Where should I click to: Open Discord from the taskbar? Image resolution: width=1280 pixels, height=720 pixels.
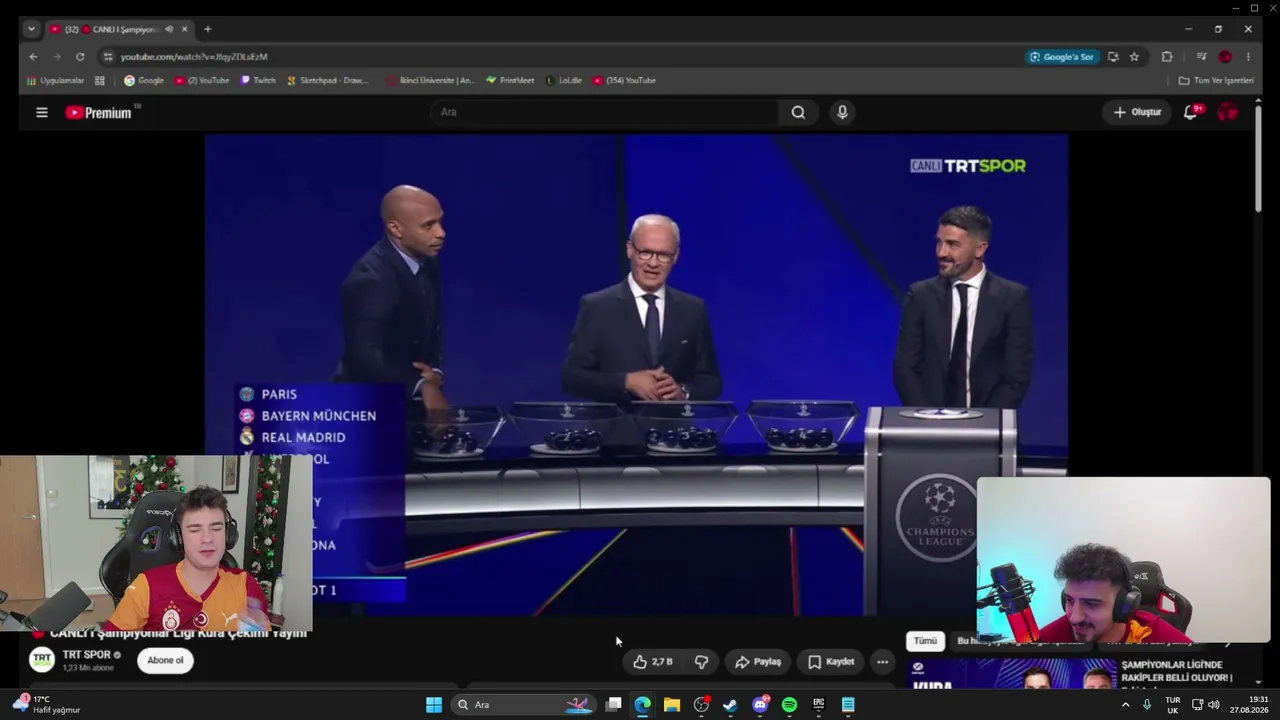760,705
